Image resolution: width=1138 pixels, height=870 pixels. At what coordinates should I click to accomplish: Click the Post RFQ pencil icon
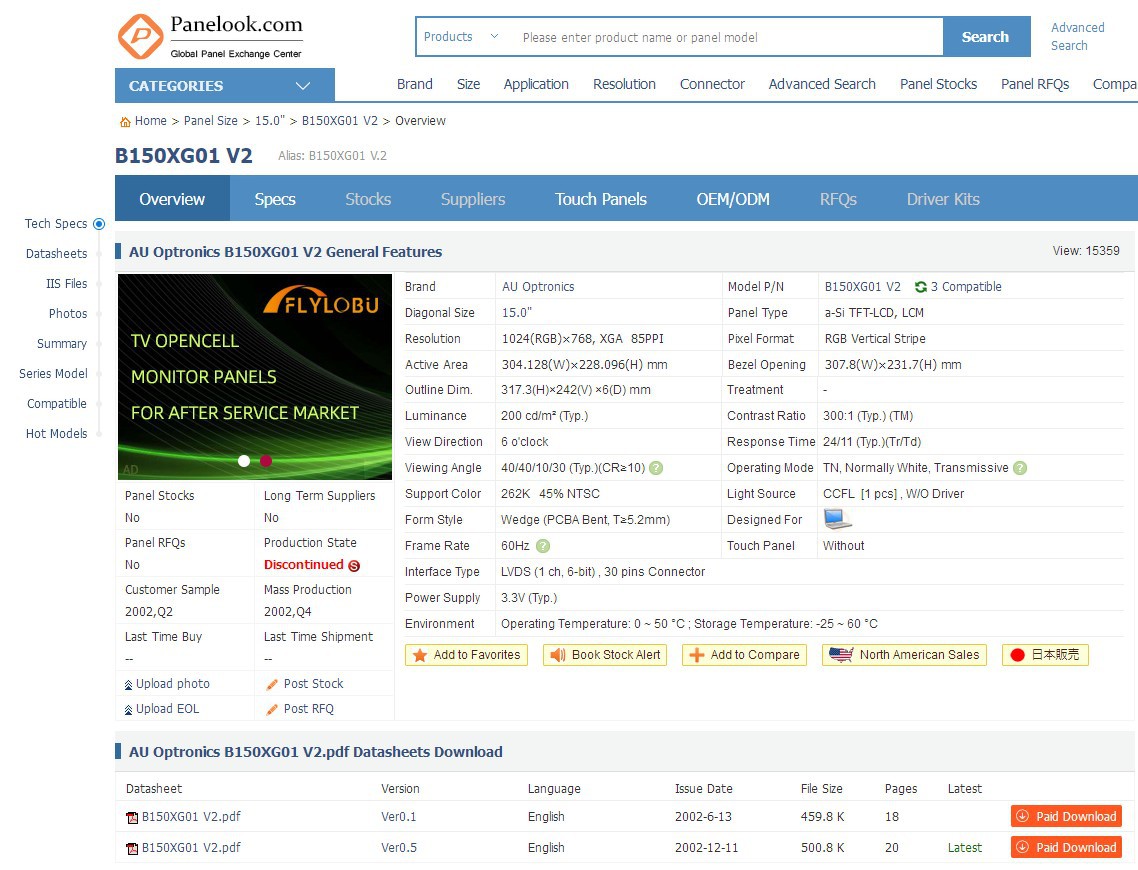pyautogui.click(x=272, y=710)
